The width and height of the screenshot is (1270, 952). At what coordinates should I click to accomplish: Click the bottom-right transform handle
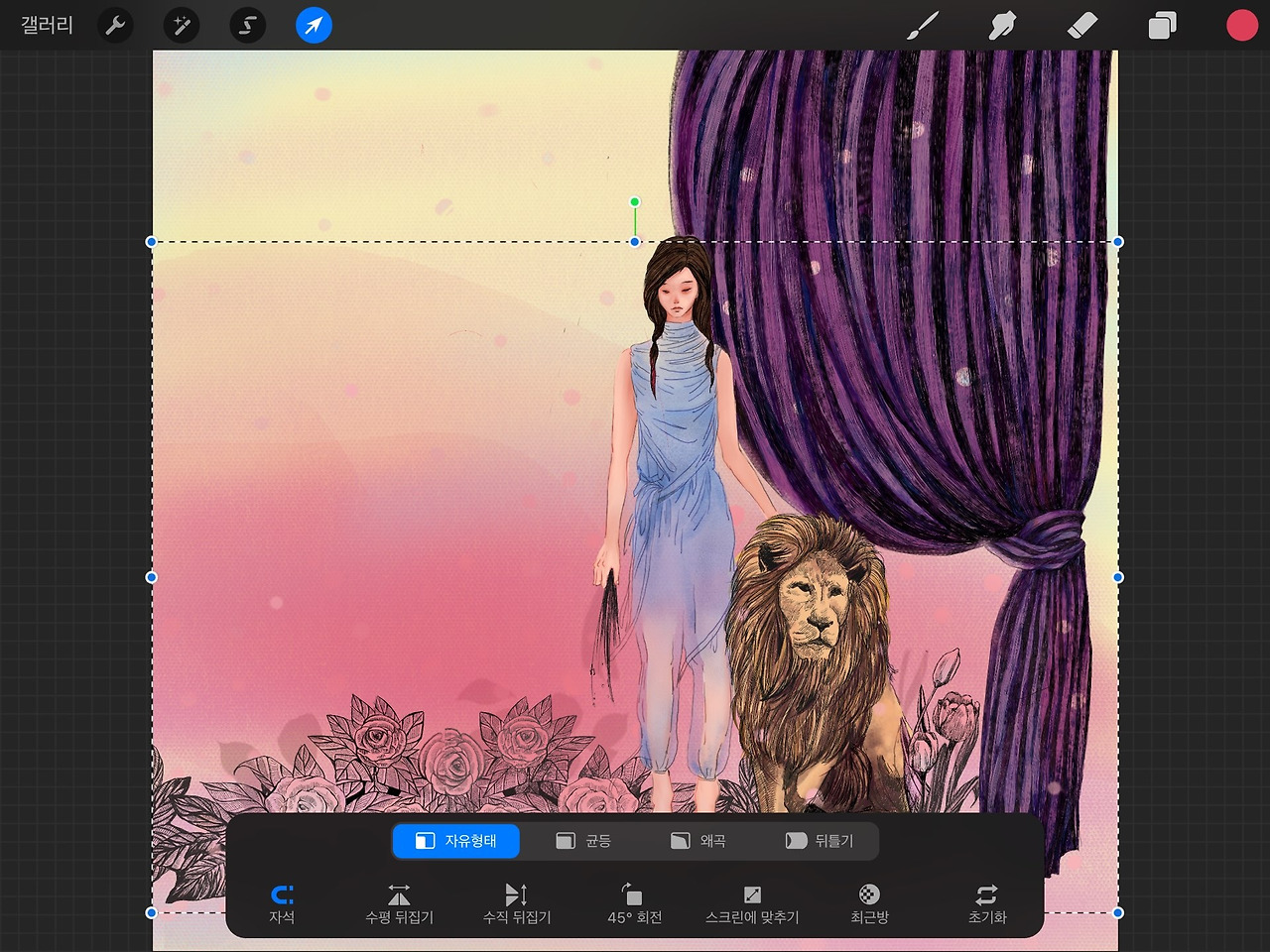pos(1118,912)
